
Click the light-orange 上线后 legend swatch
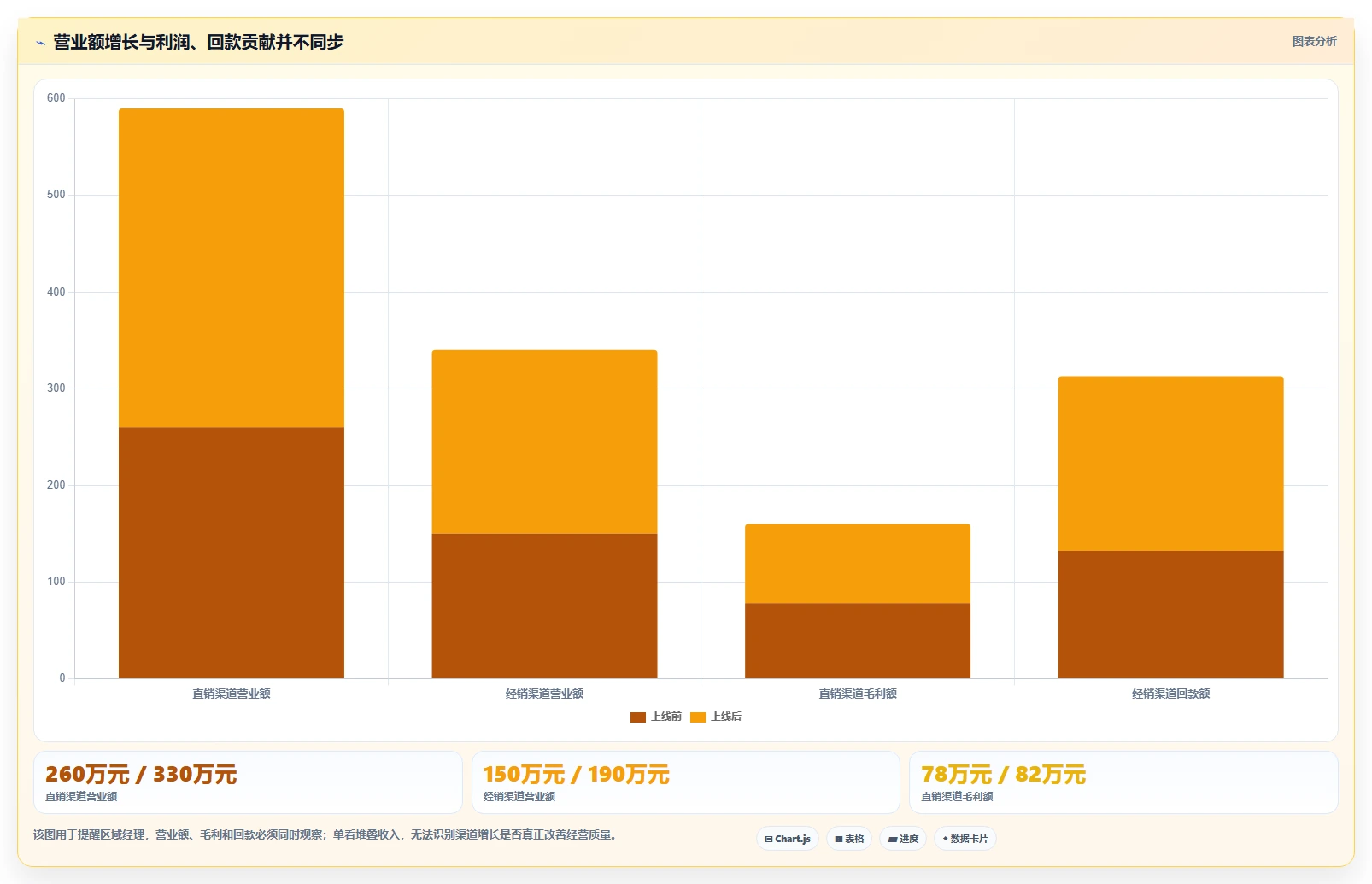(x=698, y=717)
